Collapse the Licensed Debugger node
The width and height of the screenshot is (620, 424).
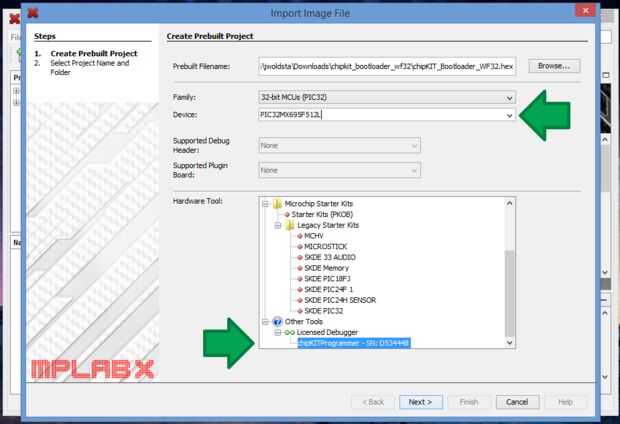pyautogui.click(x=278, y=333)
